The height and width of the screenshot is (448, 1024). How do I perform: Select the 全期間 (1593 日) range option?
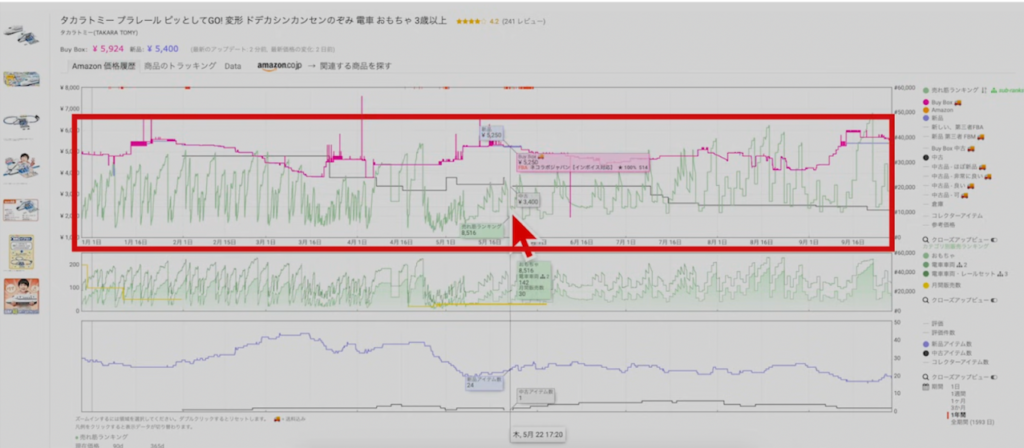pyautogui.click(x=966, y=421)
